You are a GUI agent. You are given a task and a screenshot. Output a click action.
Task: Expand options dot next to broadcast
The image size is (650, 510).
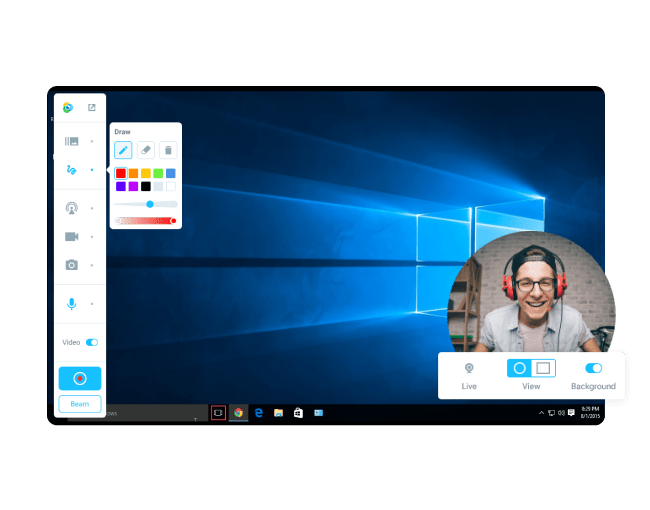92,208
